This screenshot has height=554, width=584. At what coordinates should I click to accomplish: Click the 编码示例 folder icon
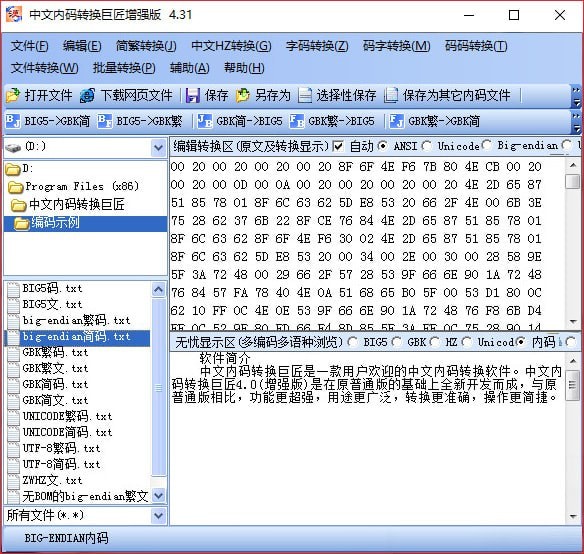[22, 223]
